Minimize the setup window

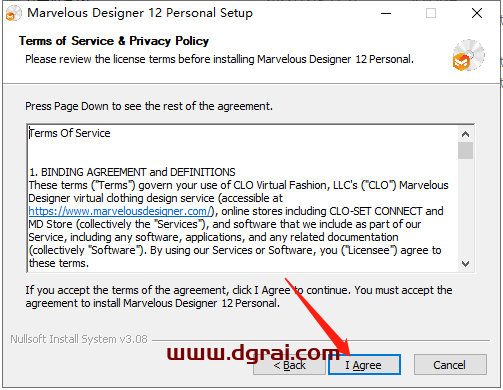click(386, 14)
